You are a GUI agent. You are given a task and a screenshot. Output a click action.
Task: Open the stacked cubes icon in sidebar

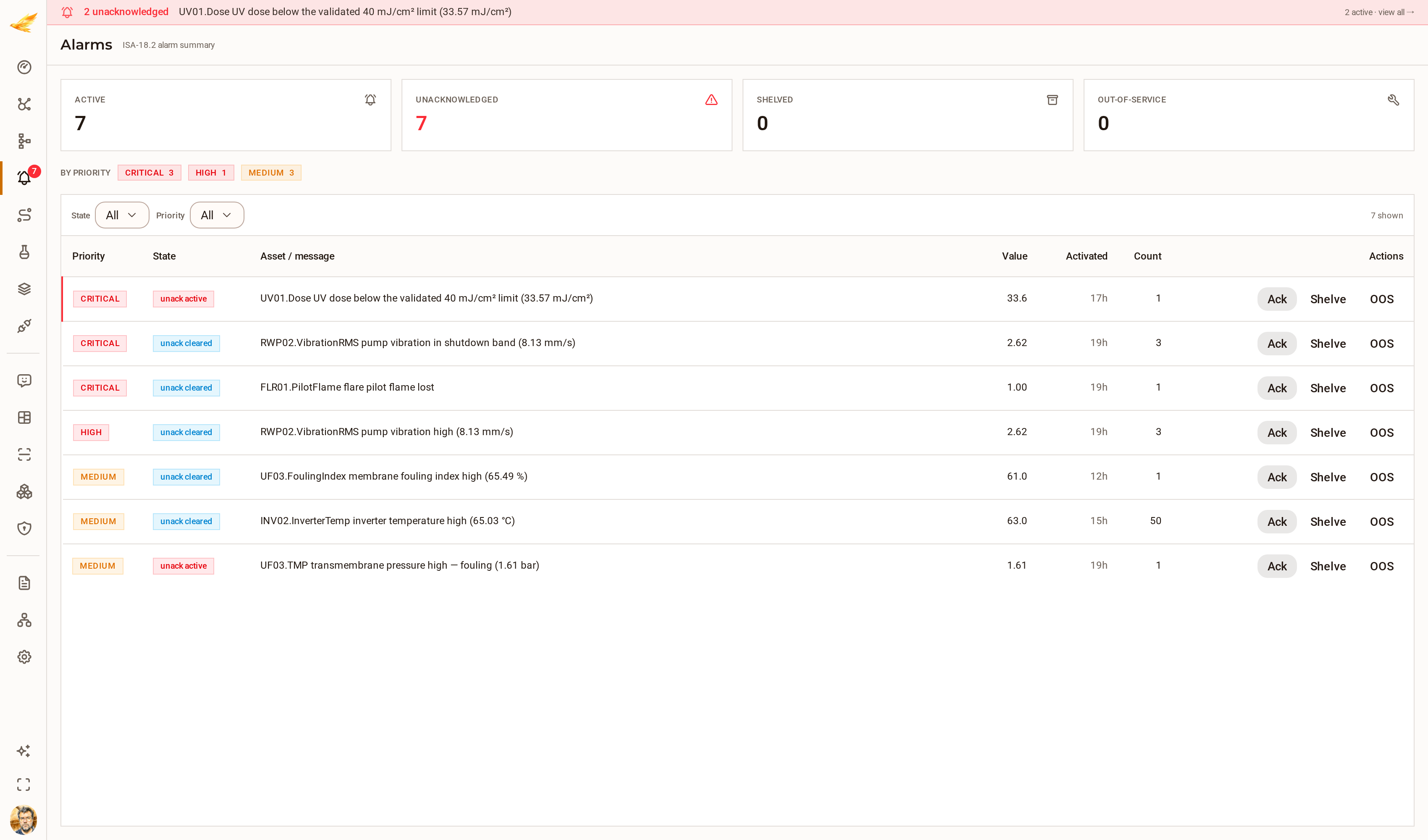(x=24, y=491)
